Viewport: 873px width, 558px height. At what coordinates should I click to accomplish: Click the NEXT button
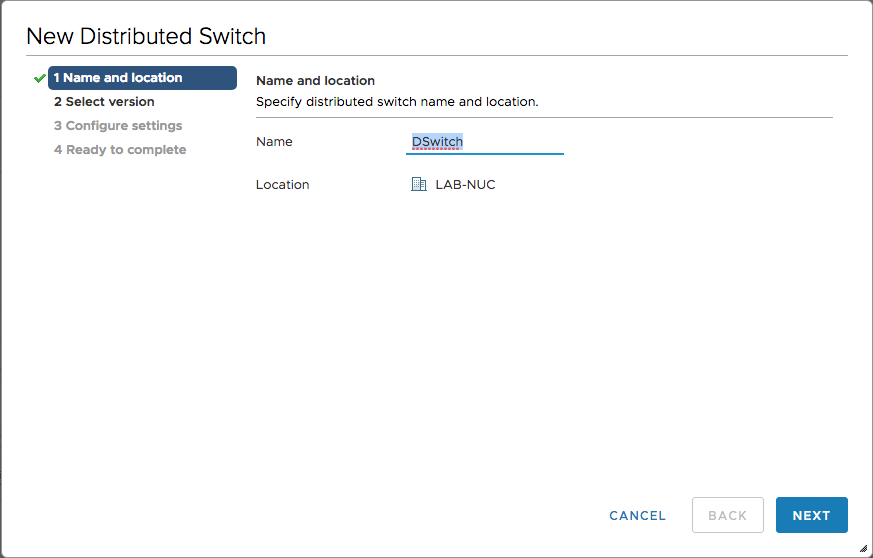click(812, 515)
